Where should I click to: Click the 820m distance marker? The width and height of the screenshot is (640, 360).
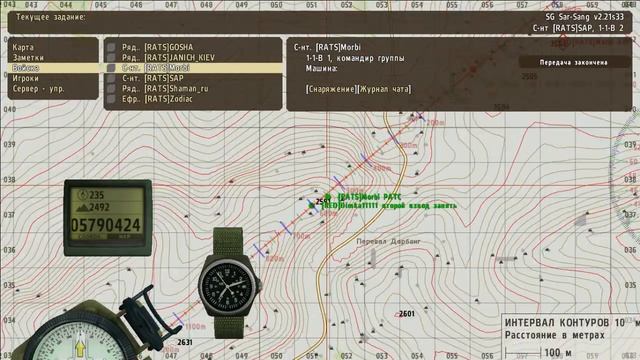point(274,259)
